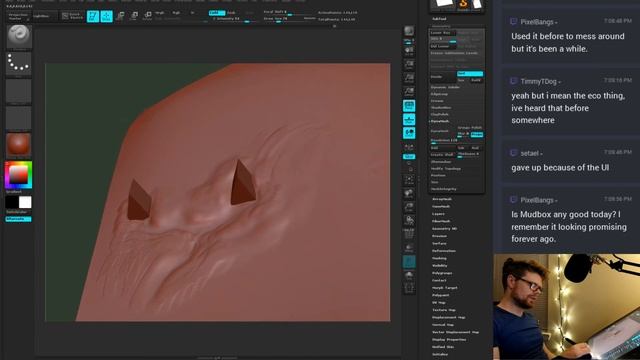
Task: Expand the Dynamic Subdiv section
Action: (445, 87)
